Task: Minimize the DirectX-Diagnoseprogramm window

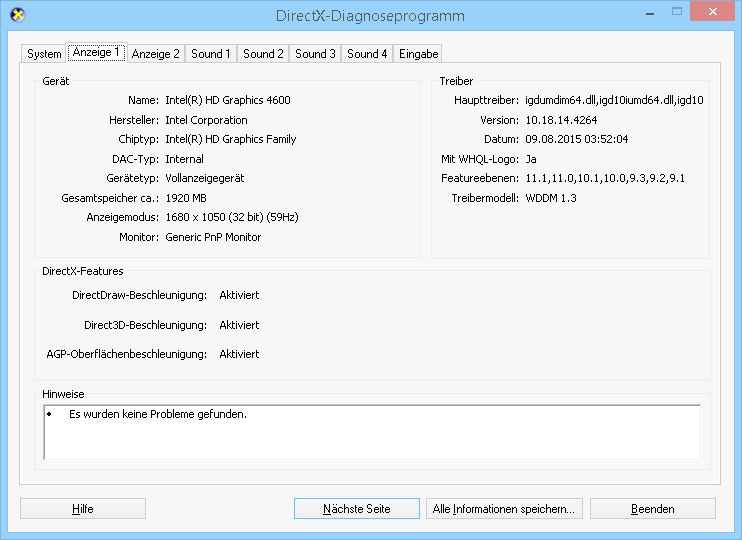Action: (650, 12)
